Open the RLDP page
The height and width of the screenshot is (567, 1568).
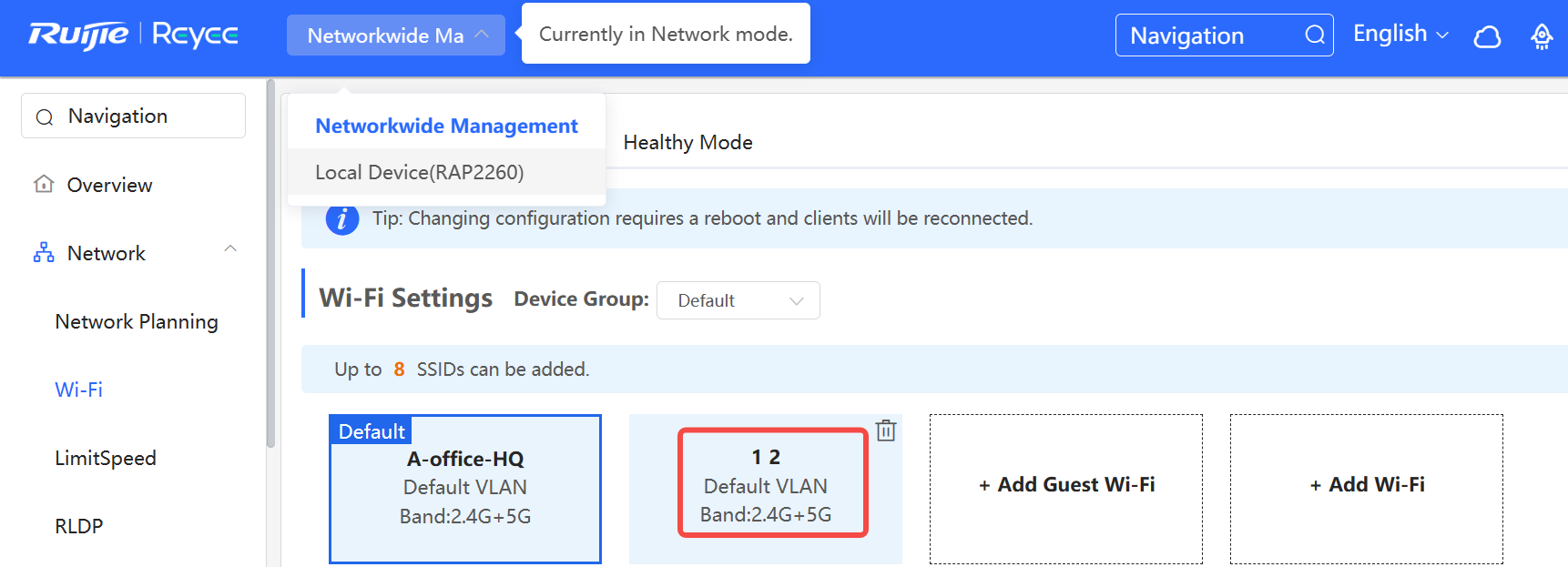78,526
